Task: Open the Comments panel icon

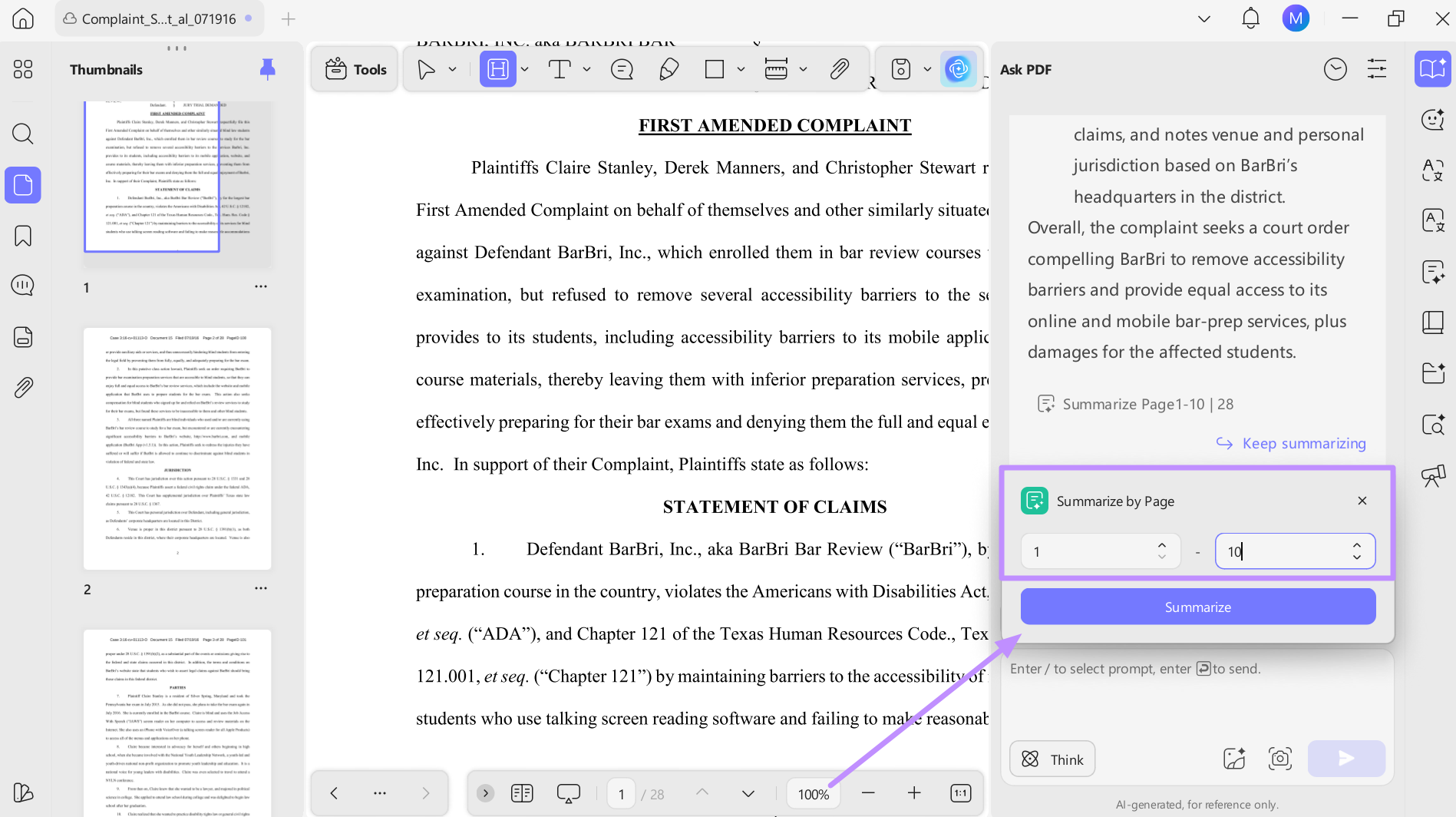Action: [x=23, y=286]
